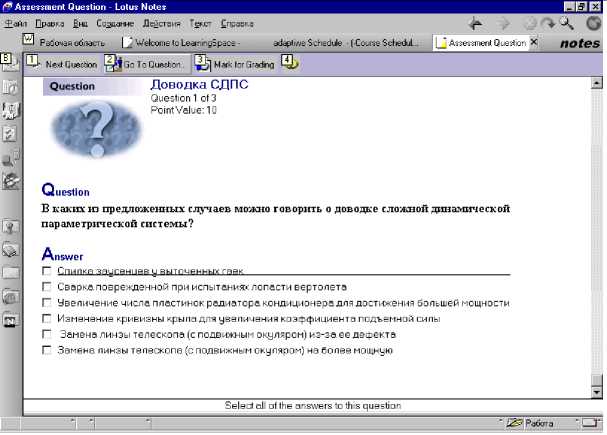Click the refresh arrow icon
Screen dimensions: 607x435
(x=547, y=24)
